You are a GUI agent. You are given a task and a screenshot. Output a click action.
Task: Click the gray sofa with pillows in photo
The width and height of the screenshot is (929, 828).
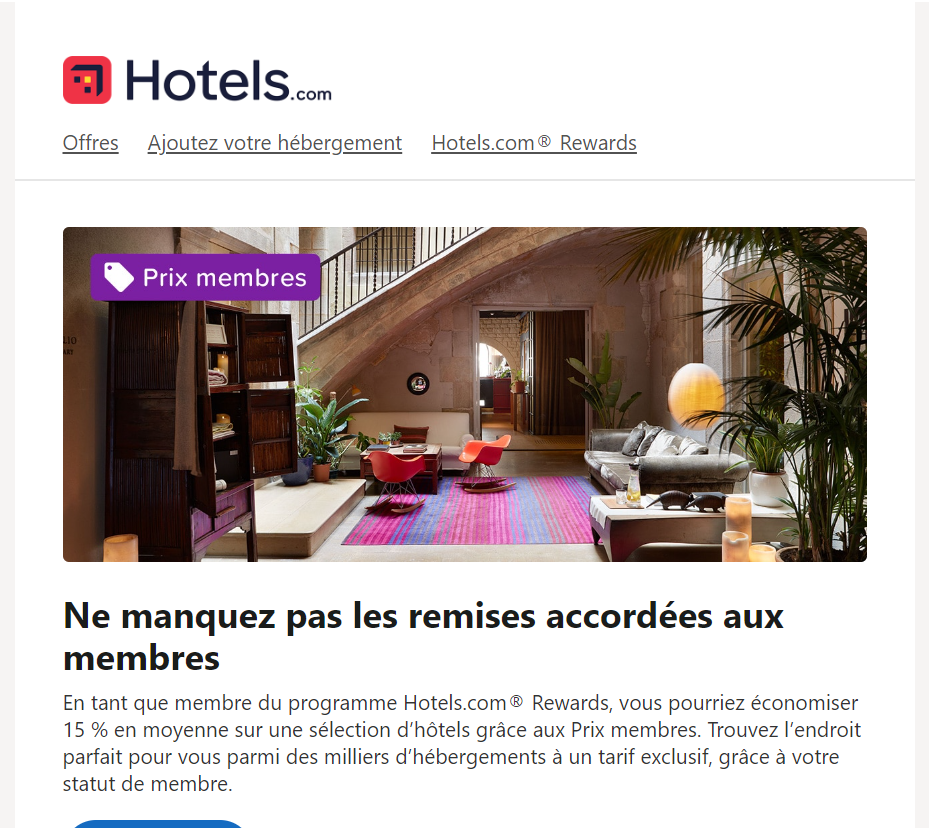(x=658, y=457)
